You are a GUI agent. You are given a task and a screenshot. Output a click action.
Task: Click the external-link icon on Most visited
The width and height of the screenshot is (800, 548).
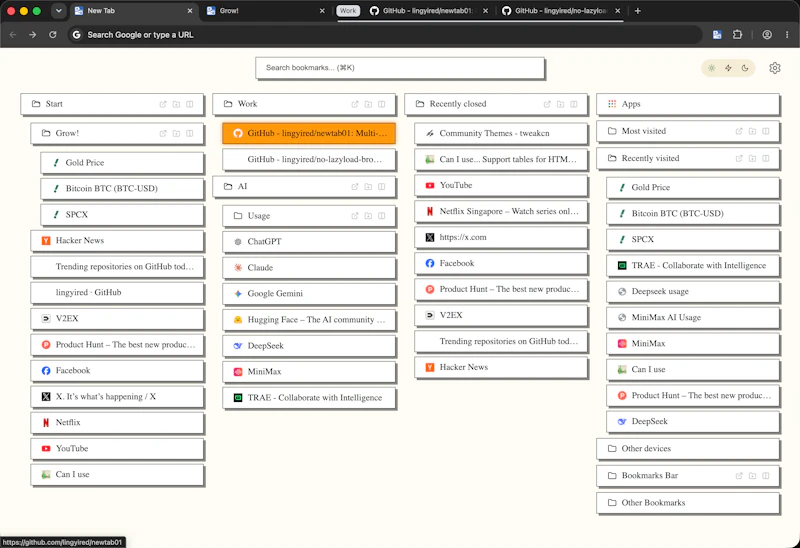pyautogui.click(x=739, y=131)
